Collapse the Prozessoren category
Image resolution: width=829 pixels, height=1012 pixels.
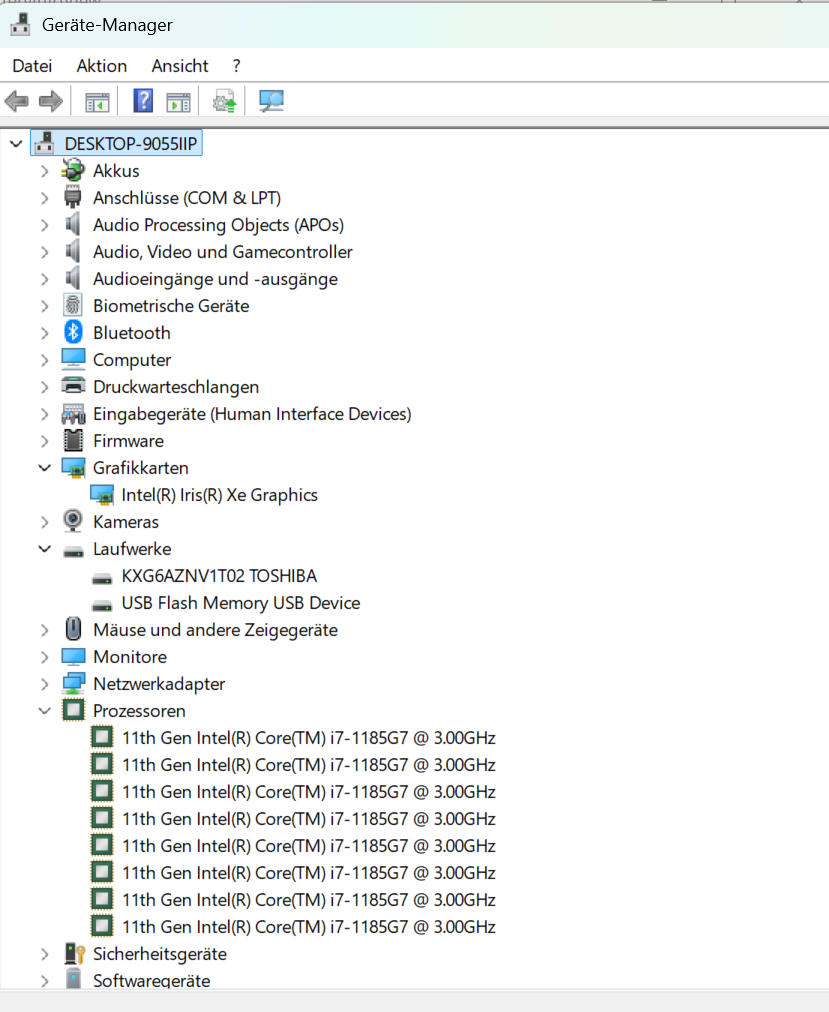[44, 711]
